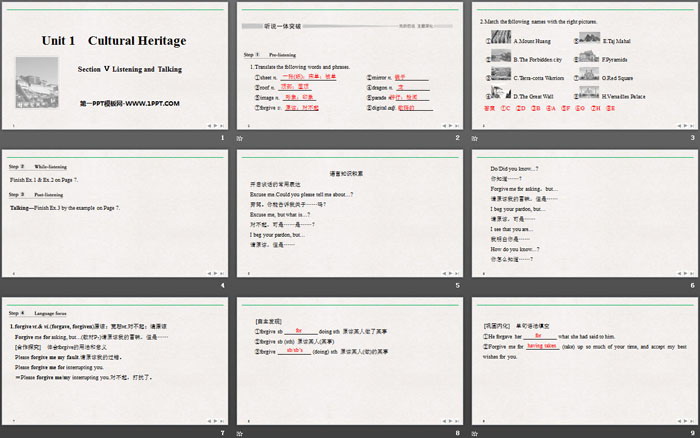Click the animation star icon under slide 7
The height and width of the screenshot is (438, 700).
tap(6, 431)
